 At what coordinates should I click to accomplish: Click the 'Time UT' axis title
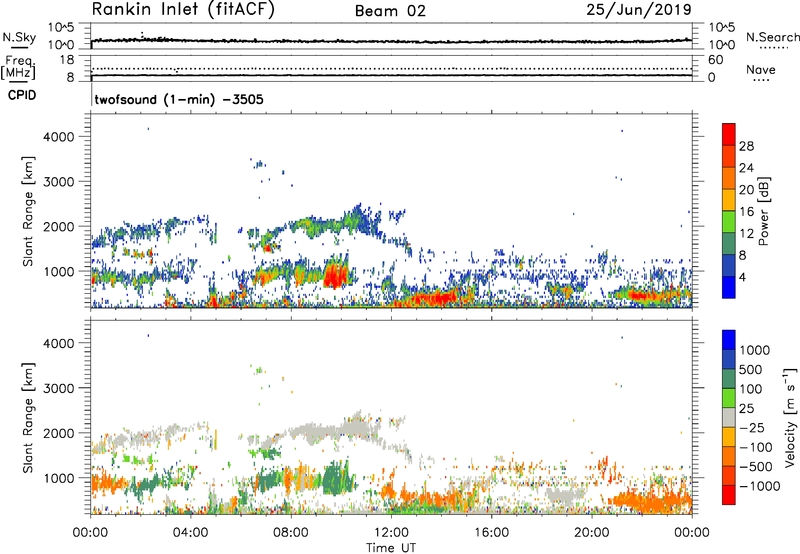click(391, 548)
